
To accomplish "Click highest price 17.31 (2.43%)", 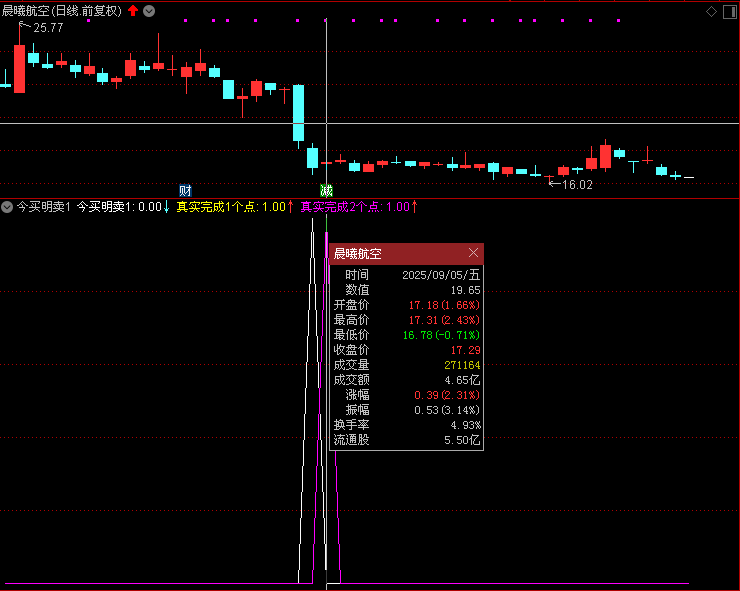I will [x=444, y=320].
